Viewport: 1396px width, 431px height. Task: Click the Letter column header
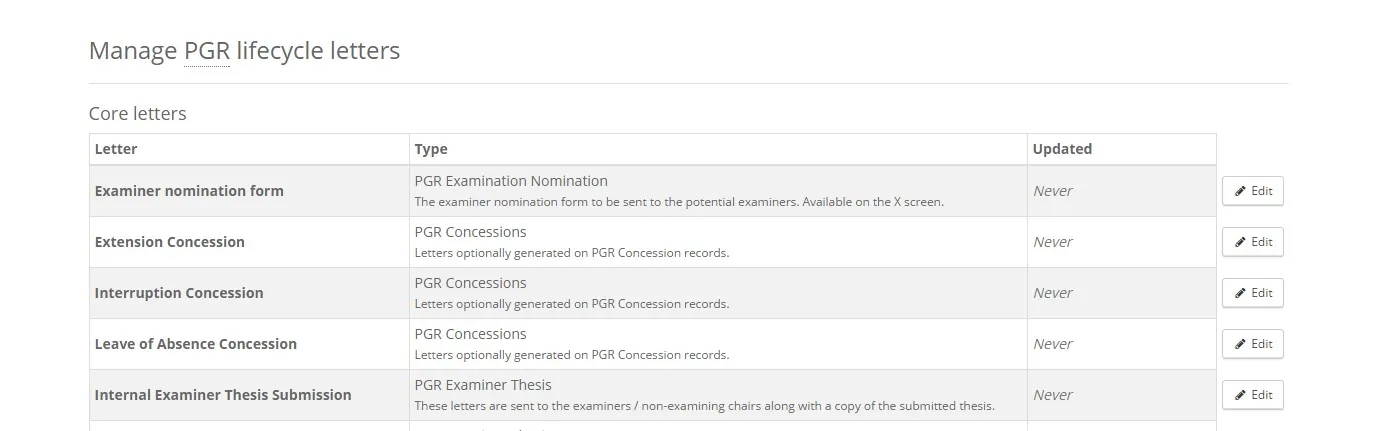pyautogui.click(x=116, y=149)
